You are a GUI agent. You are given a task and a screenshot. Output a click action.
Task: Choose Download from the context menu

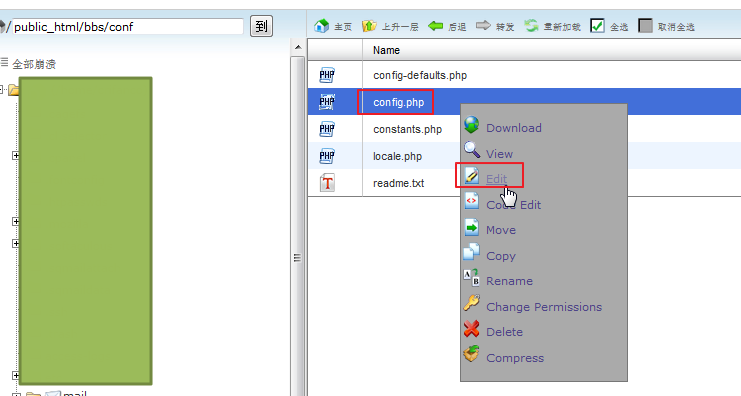(x=514, y=128)
